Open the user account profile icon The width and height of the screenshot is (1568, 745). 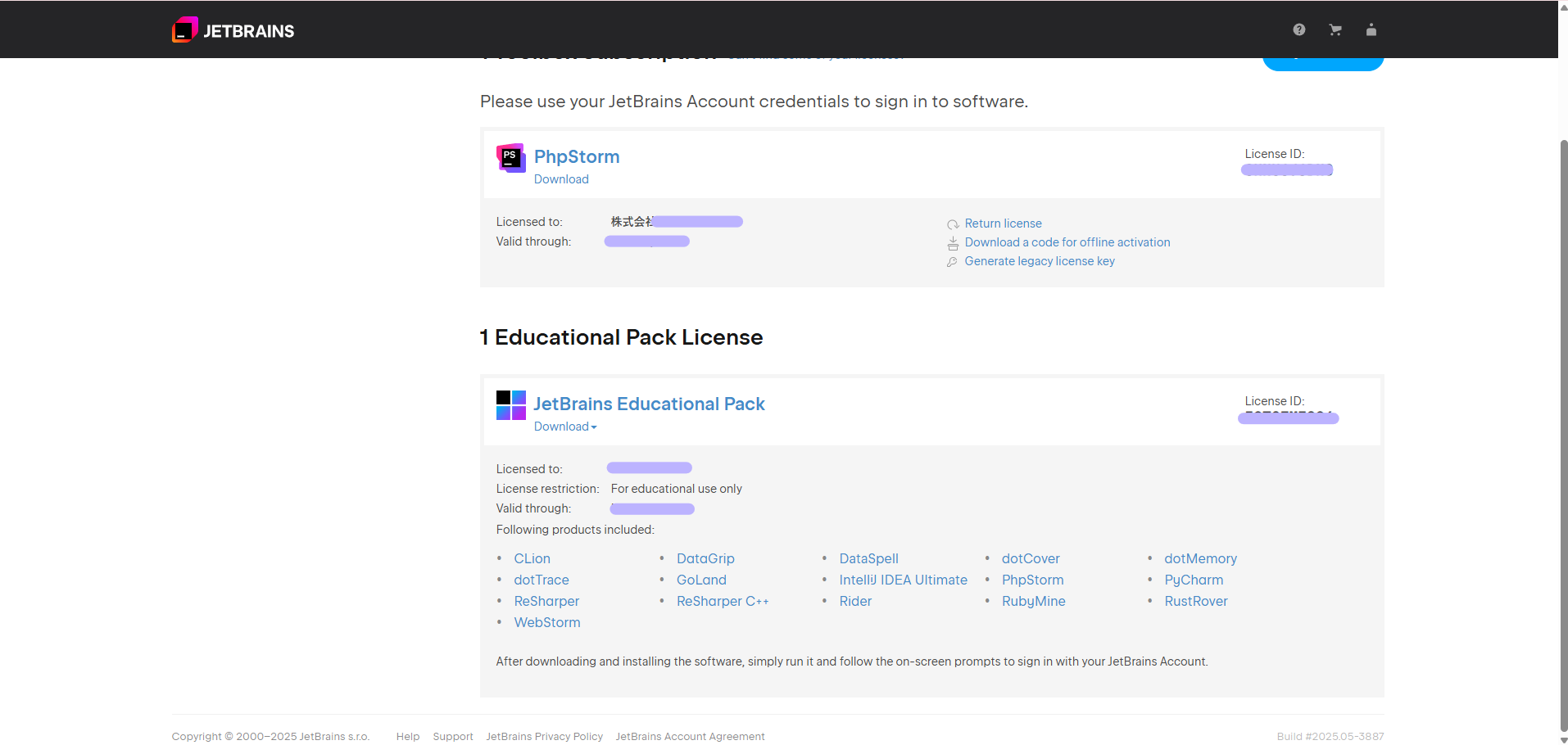point(1371,29)
